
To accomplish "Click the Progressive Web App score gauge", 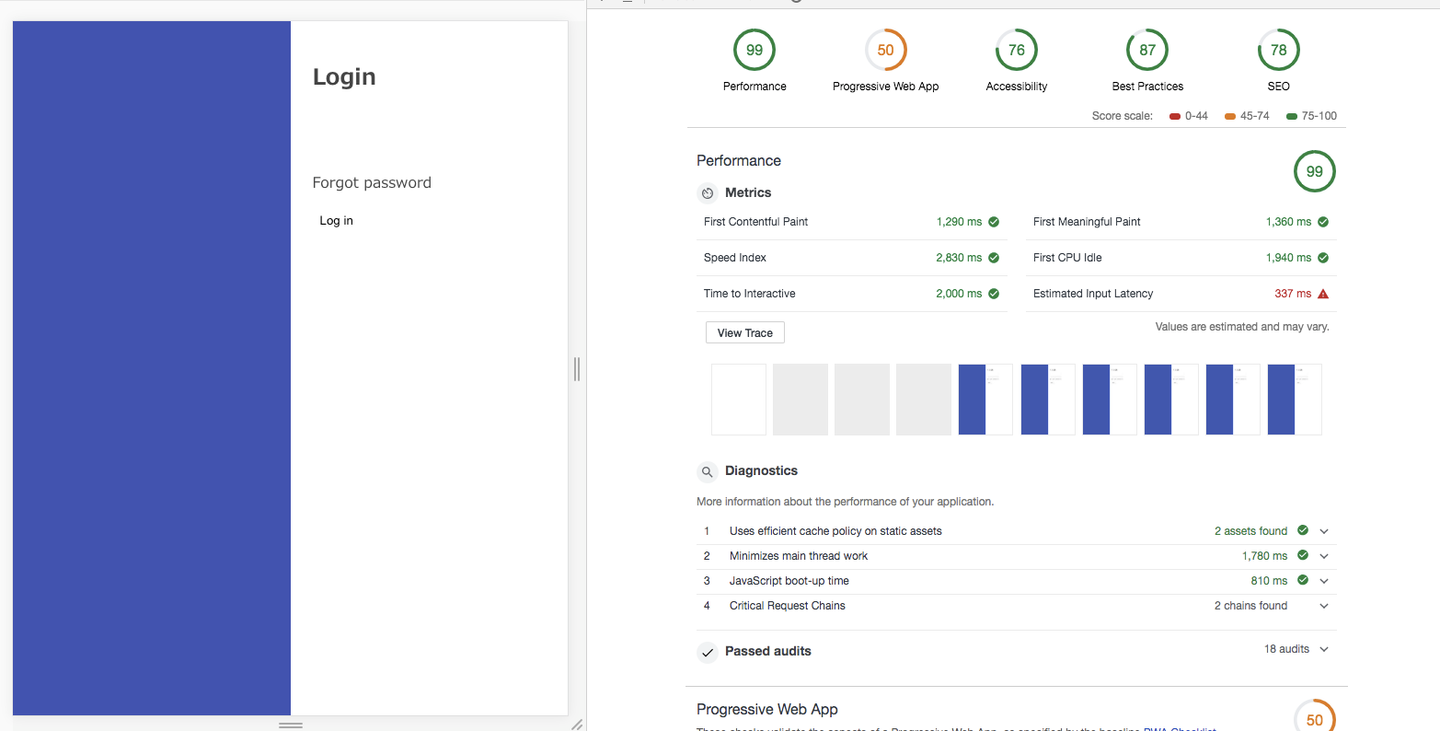I will (885, 50).
